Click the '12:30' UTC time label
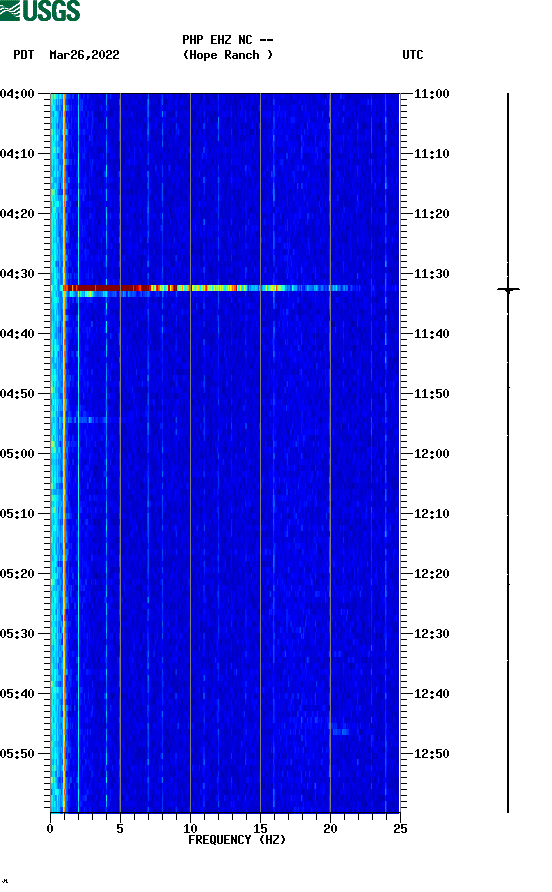552x892 pixels. click(x=432, y=634)
